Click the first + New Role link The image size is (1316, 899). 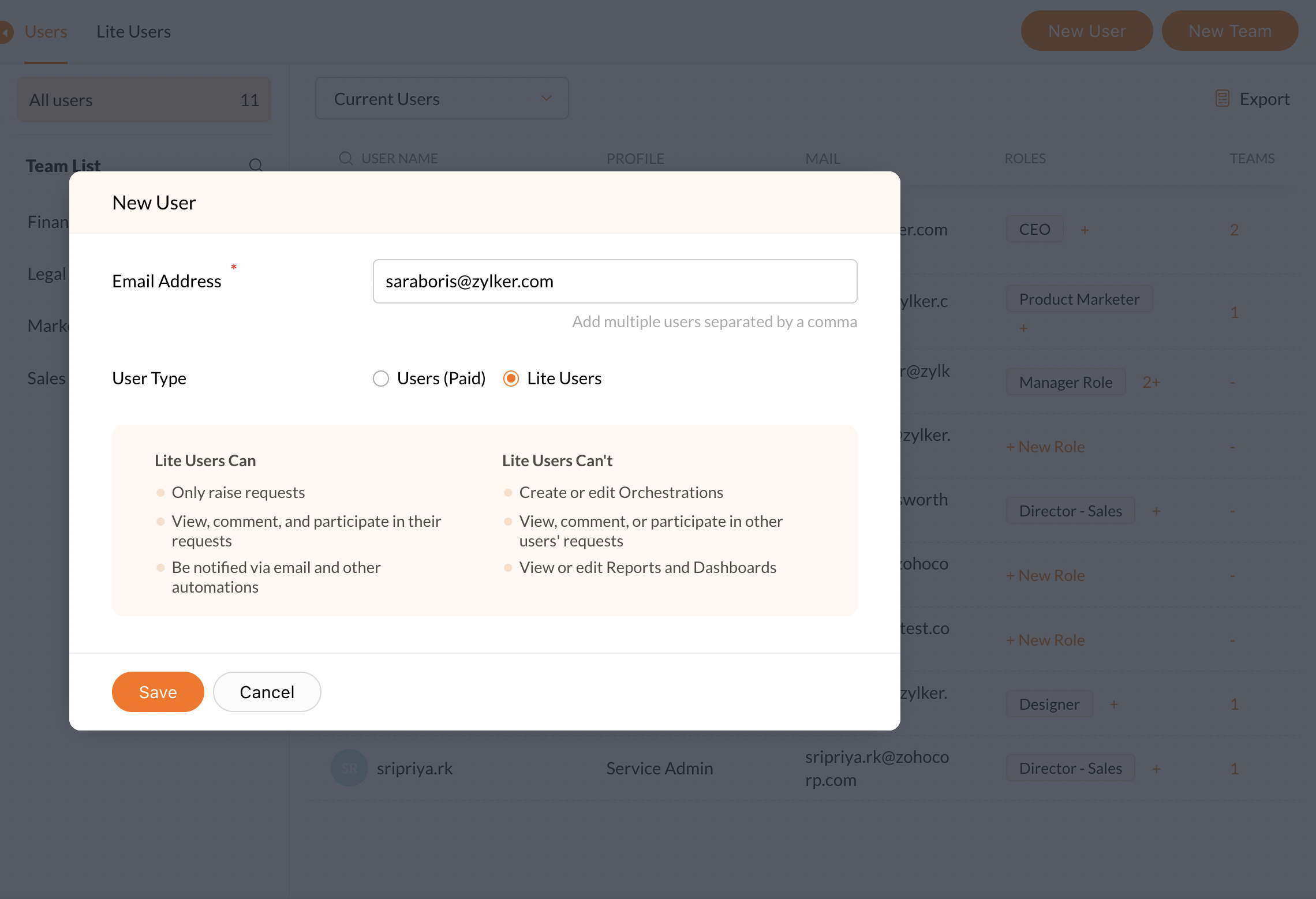click(x=1045, y=447)
